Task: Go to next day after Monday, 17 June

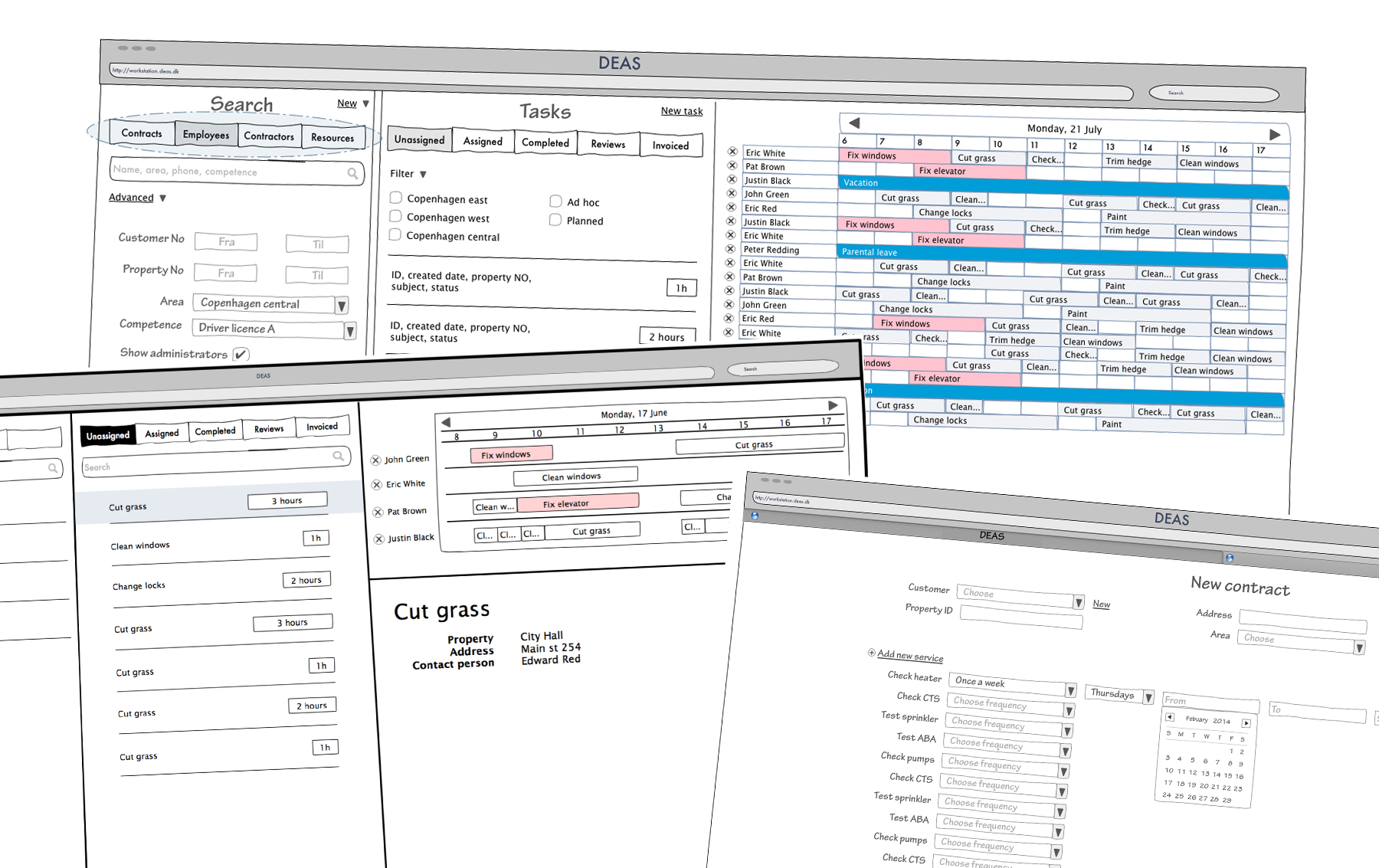Action: pos(833,405)
